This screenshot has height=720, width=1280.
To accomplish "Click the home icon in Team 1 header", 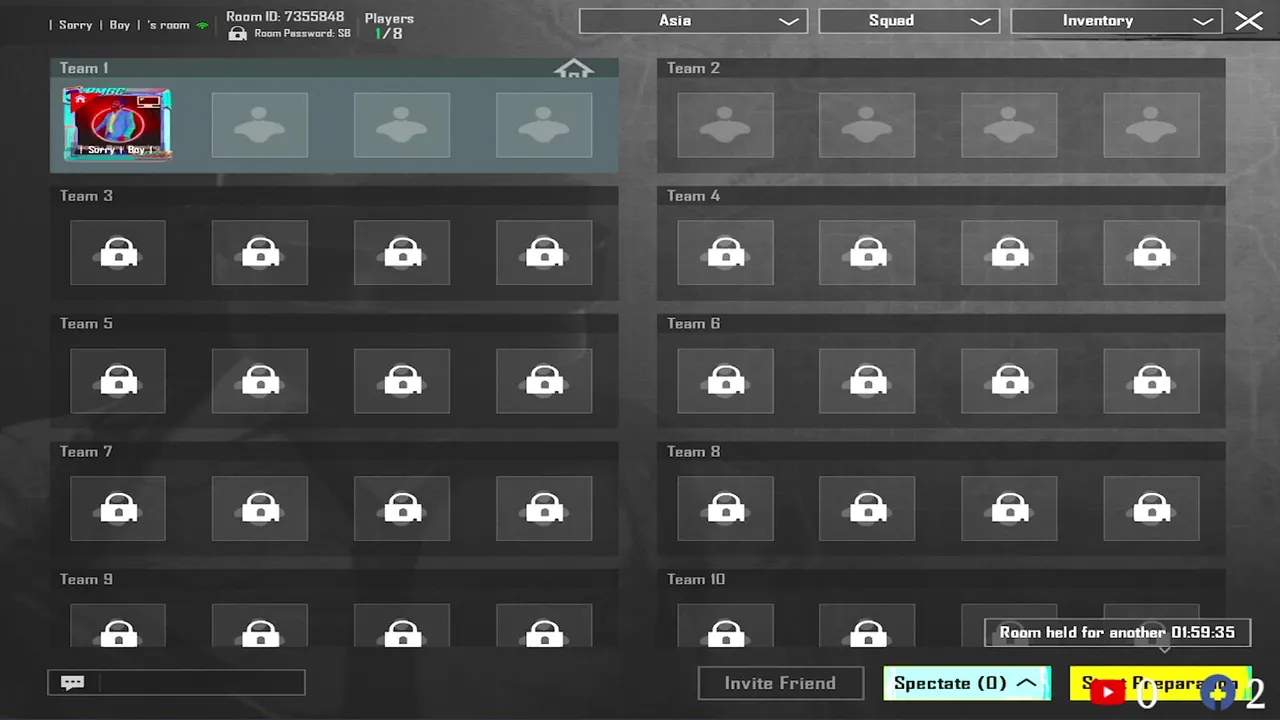I will pos(574,69).
